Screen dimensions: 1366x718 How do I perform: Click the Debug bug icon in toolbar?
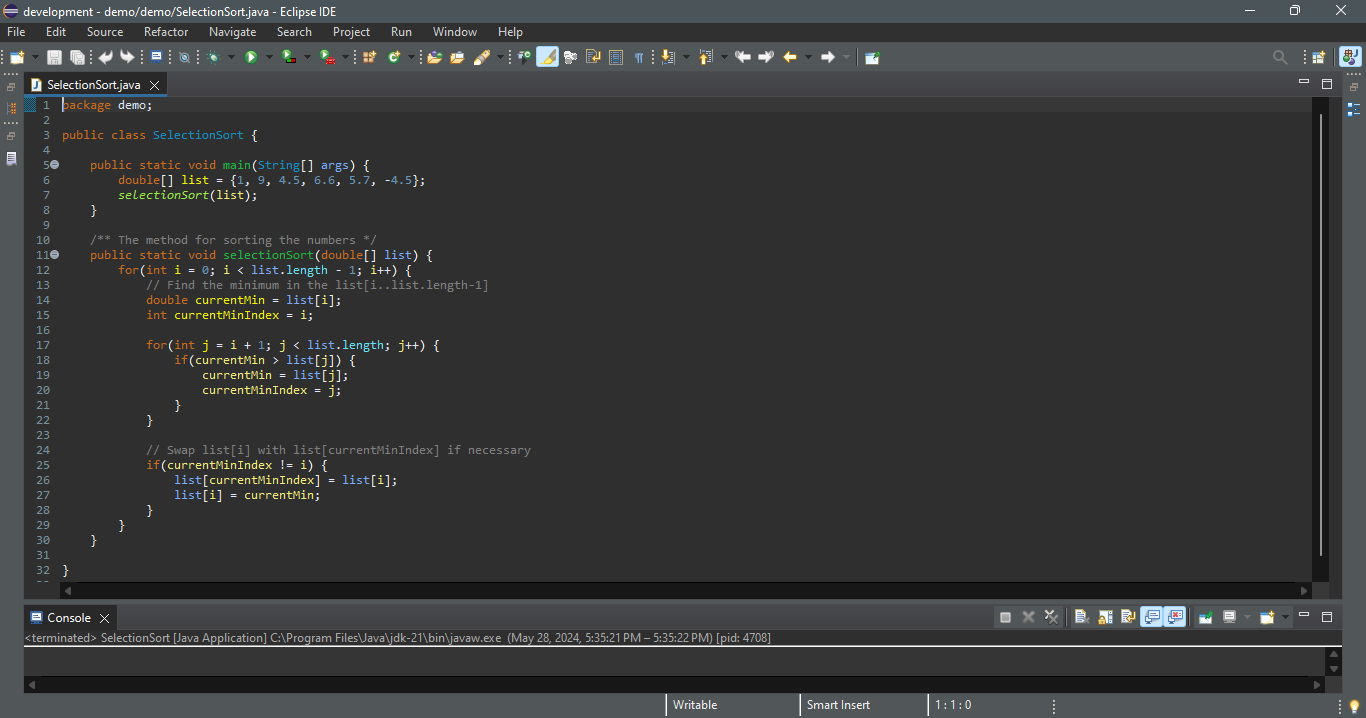[213, 58]
